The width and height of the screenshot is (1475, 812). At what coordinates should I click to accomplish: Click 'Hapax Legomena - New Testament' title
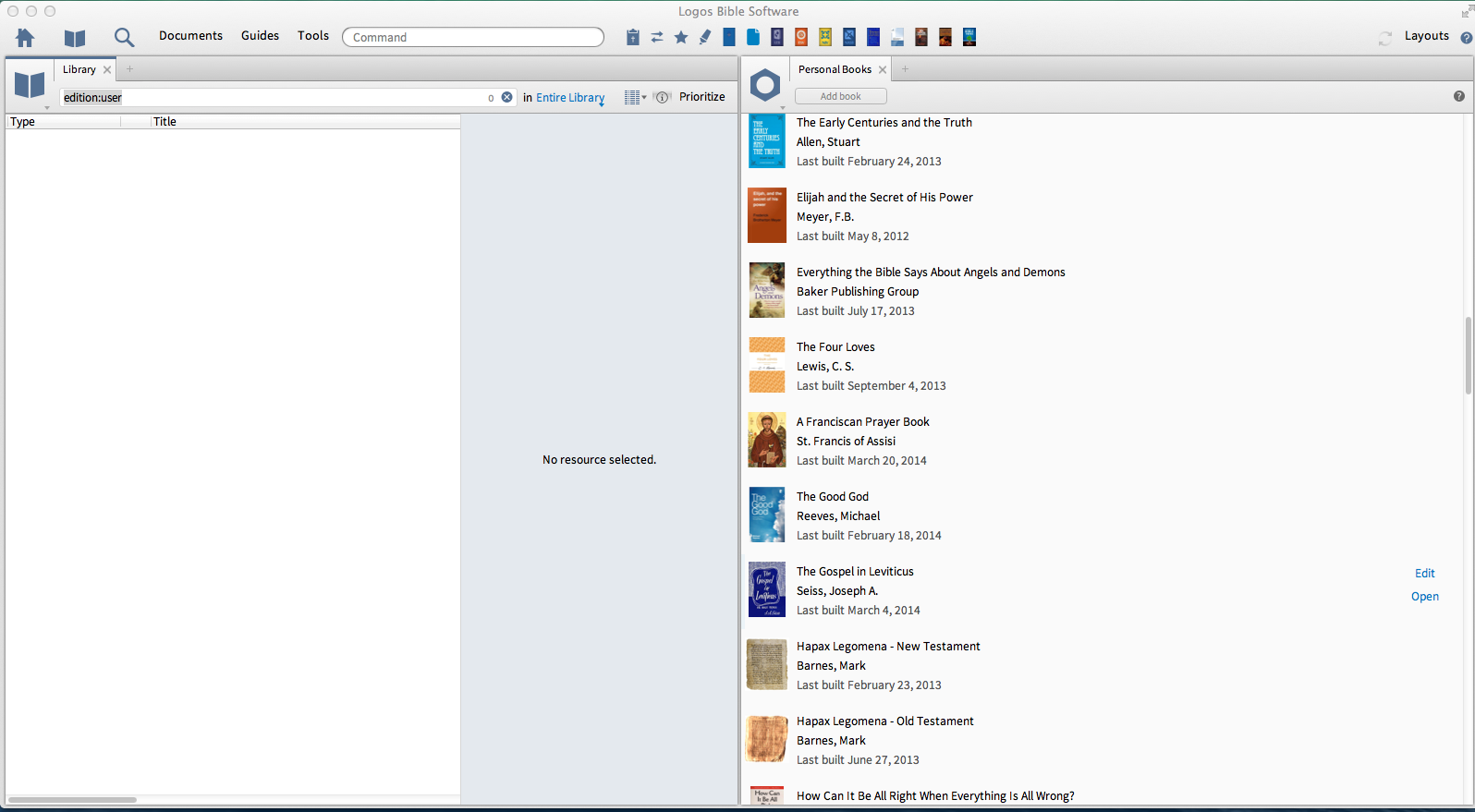click(888, 647)
